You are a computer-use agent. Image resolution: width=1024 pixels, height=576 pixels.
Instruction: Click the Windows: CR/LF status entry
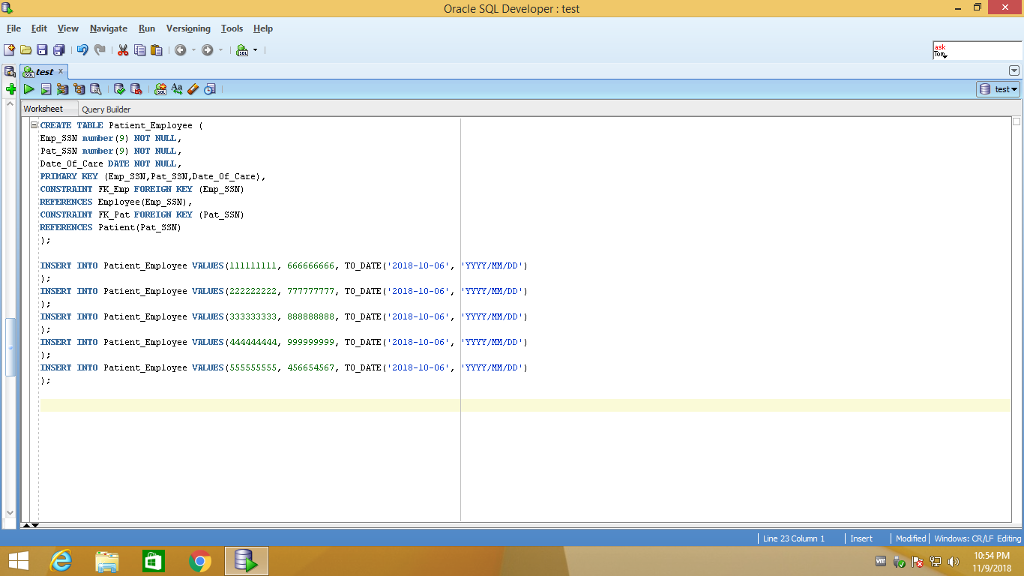click(x=963, y=539)
